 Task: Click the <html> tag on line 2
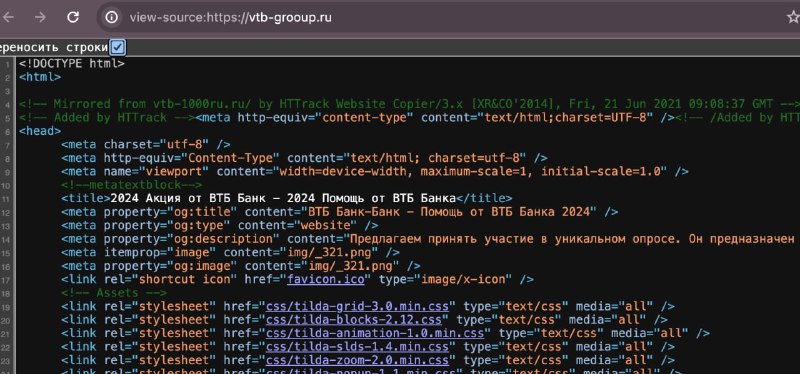[x=40, y=77]
